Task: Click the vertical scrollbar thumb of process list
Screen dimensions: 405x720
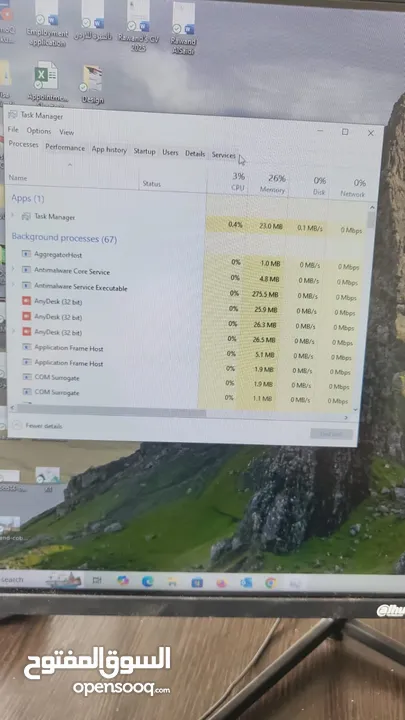Action: coord(371,219)
